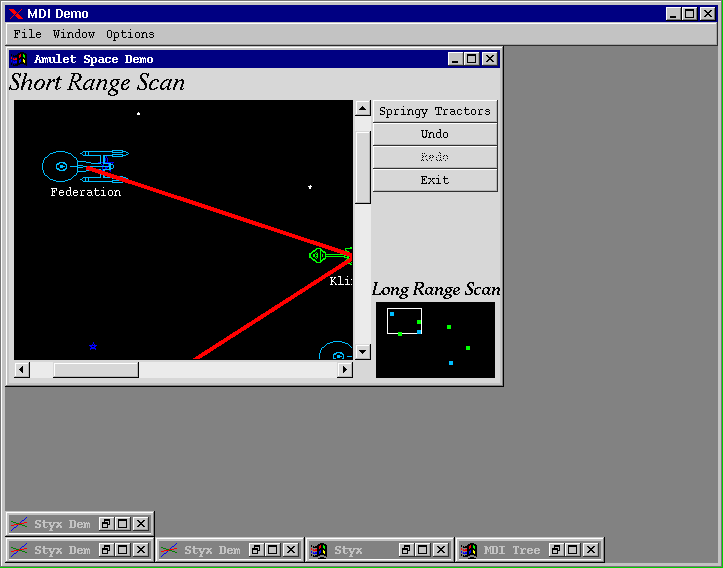Open the Options menu

(130, 34)
